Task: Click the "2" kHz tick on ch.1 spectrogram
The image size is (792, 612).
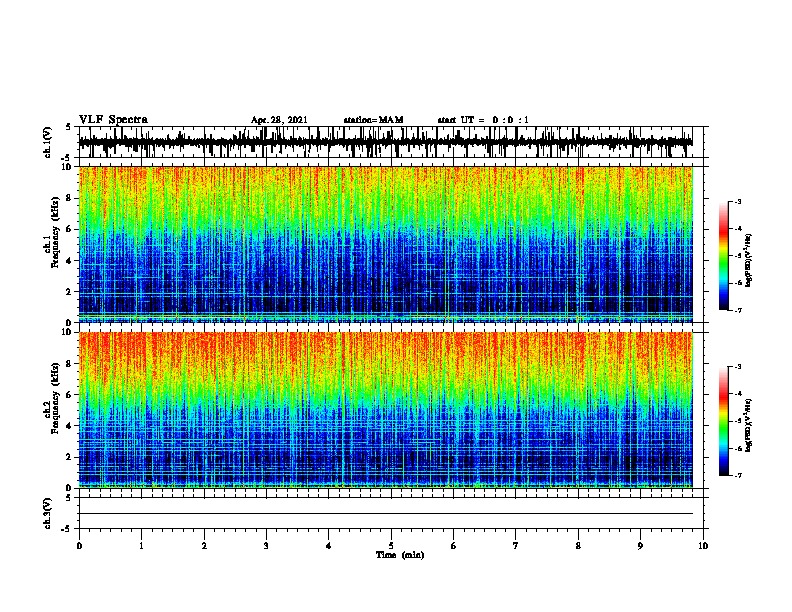Action: click(x=69, y=291)
